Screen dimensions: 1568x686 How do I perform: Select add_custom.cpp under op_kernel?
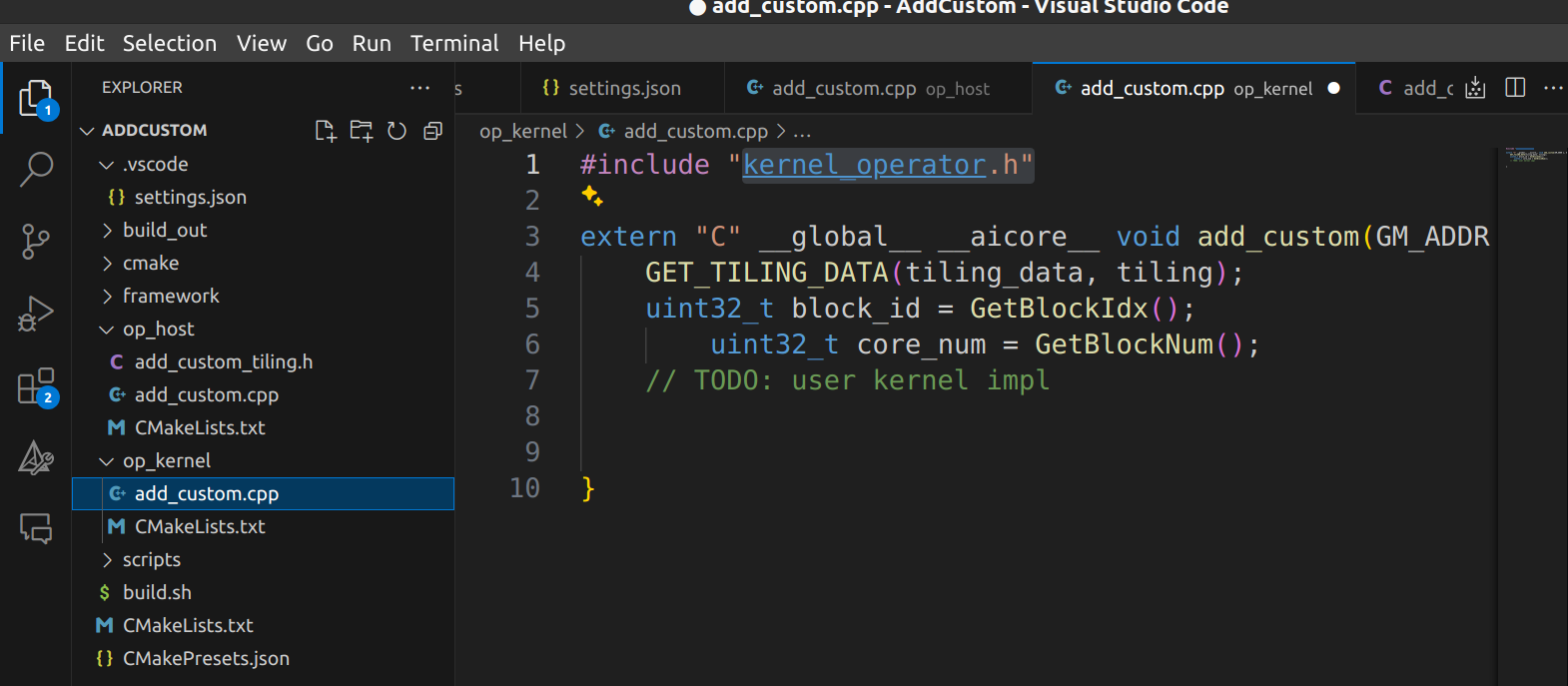pyautogui.click(x=264, y=493)
